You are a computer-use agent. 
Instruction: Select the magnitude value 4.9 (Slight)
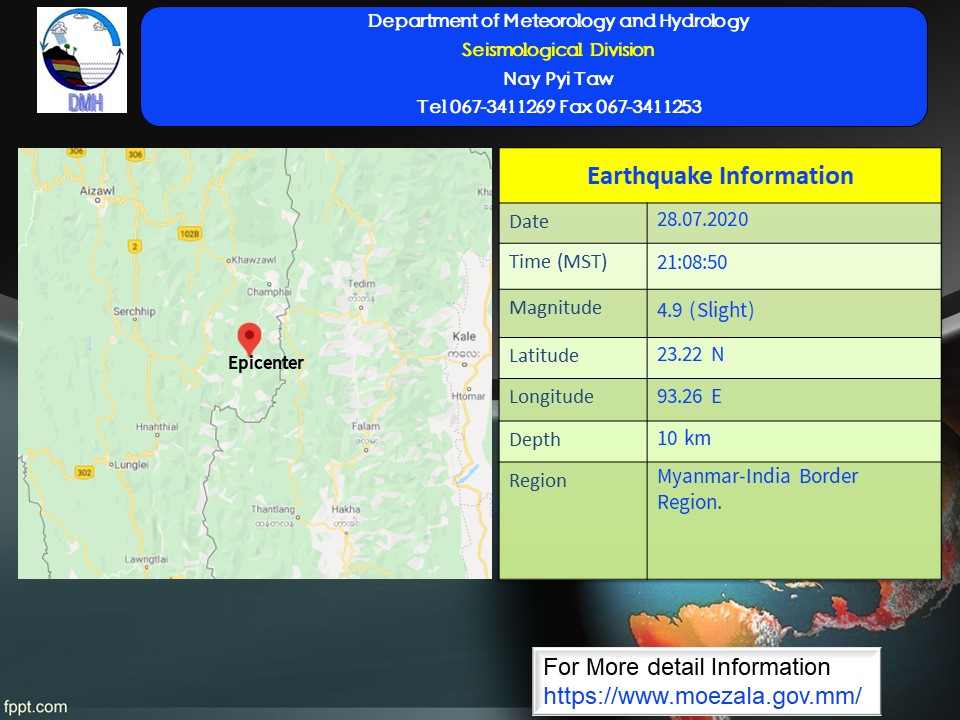click(x=705, y=310)
